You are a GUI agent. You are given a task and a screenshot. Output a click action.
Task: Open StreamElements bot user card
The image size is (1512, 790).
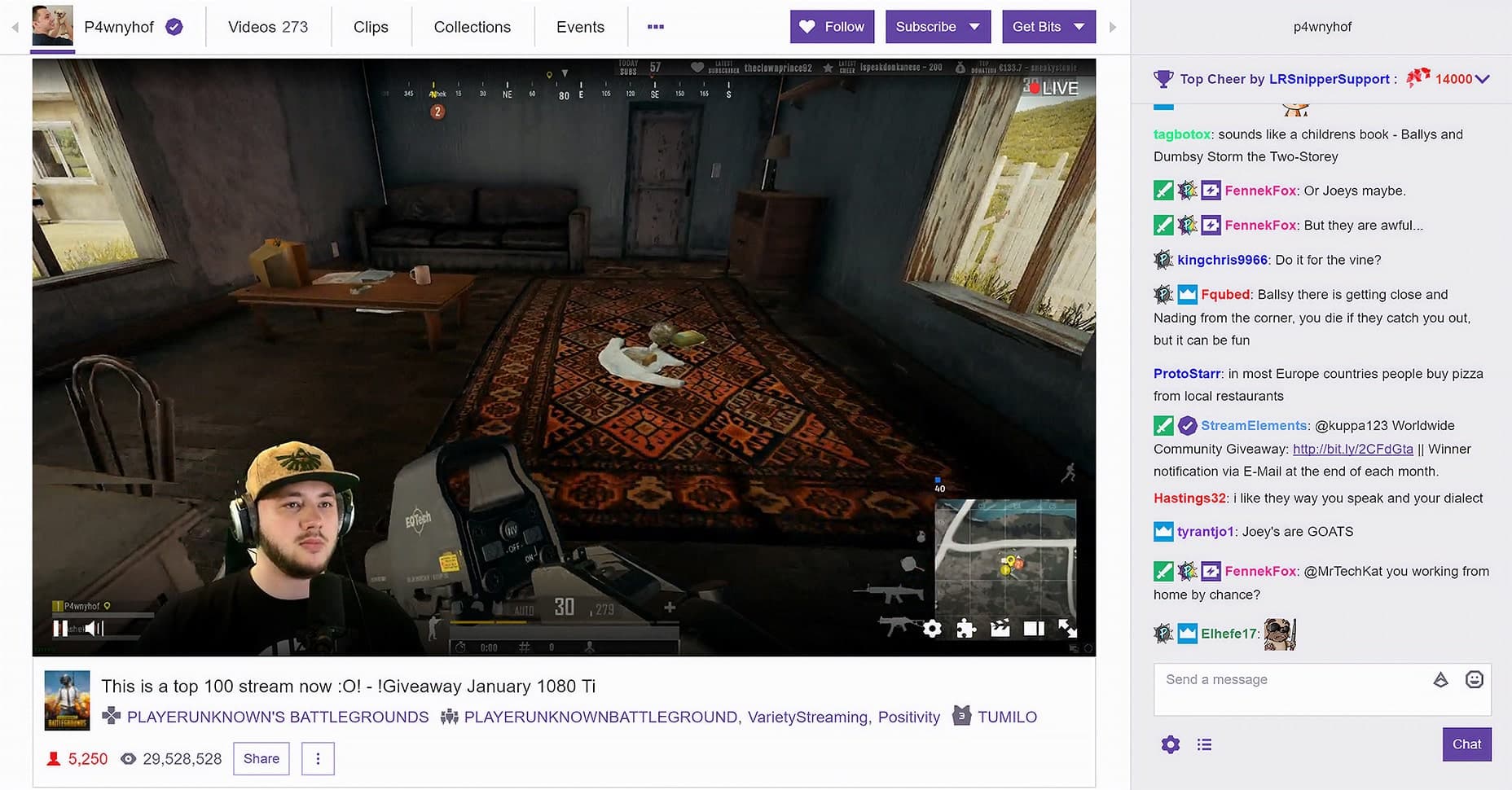point(1254,425)
